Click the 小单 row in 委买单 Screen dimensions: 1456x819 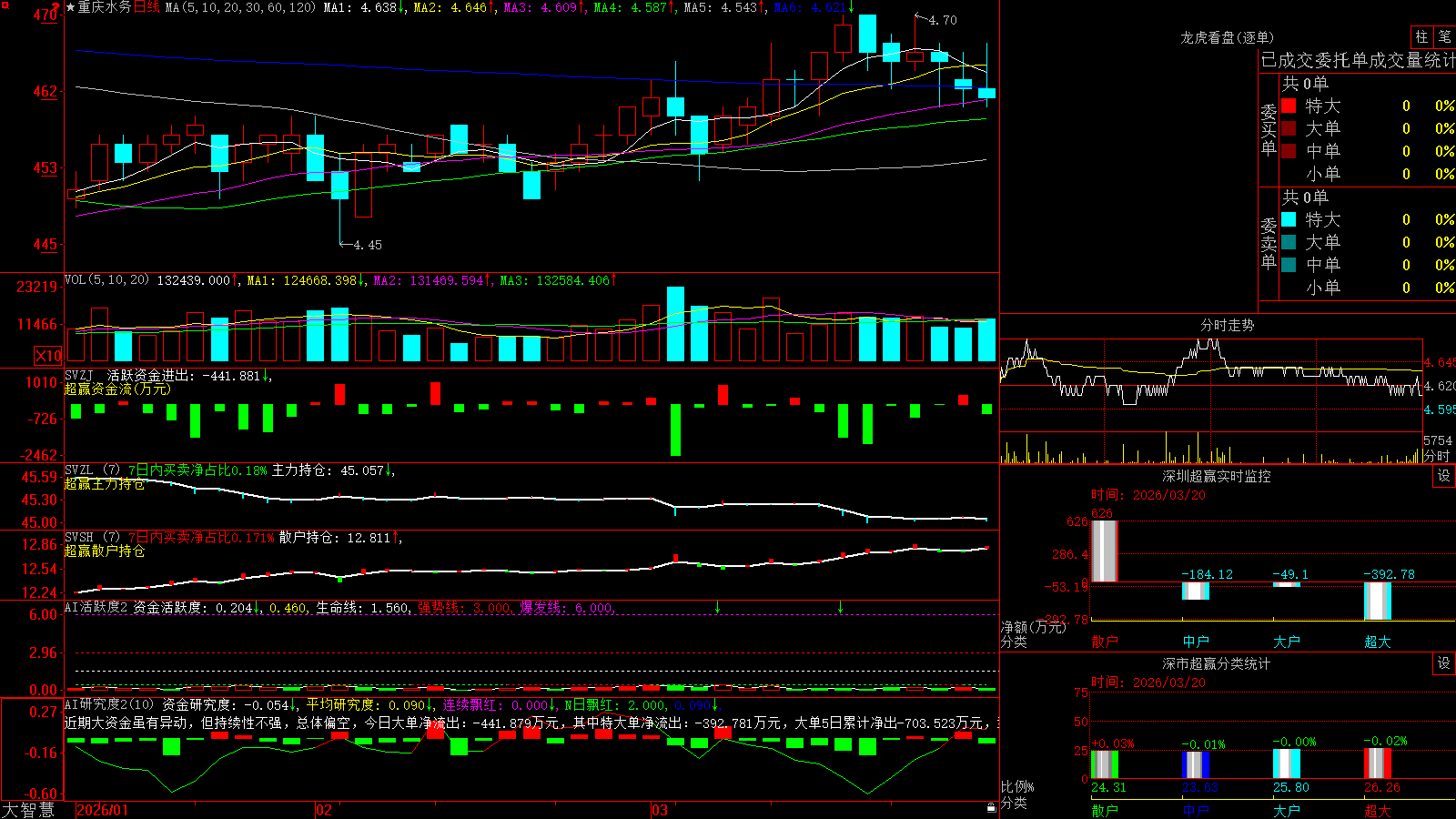coord(1368,174)
